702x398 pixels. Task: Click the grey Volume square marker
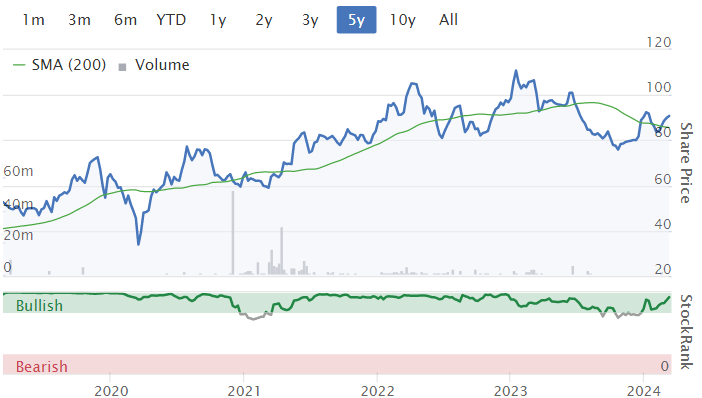click(x=122, y=67)
